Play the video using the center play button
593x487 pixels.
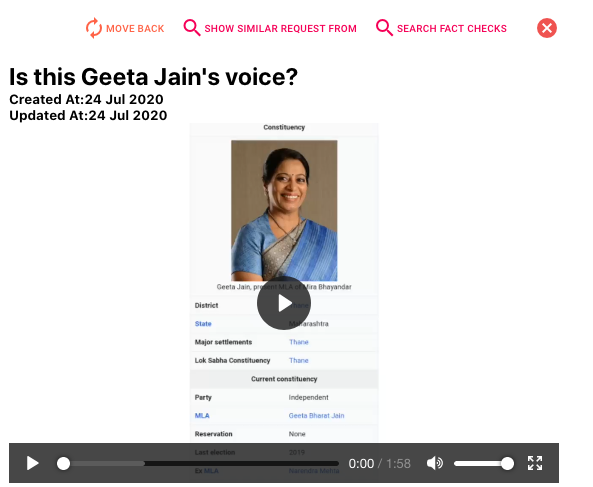click(x=284, y=303)
